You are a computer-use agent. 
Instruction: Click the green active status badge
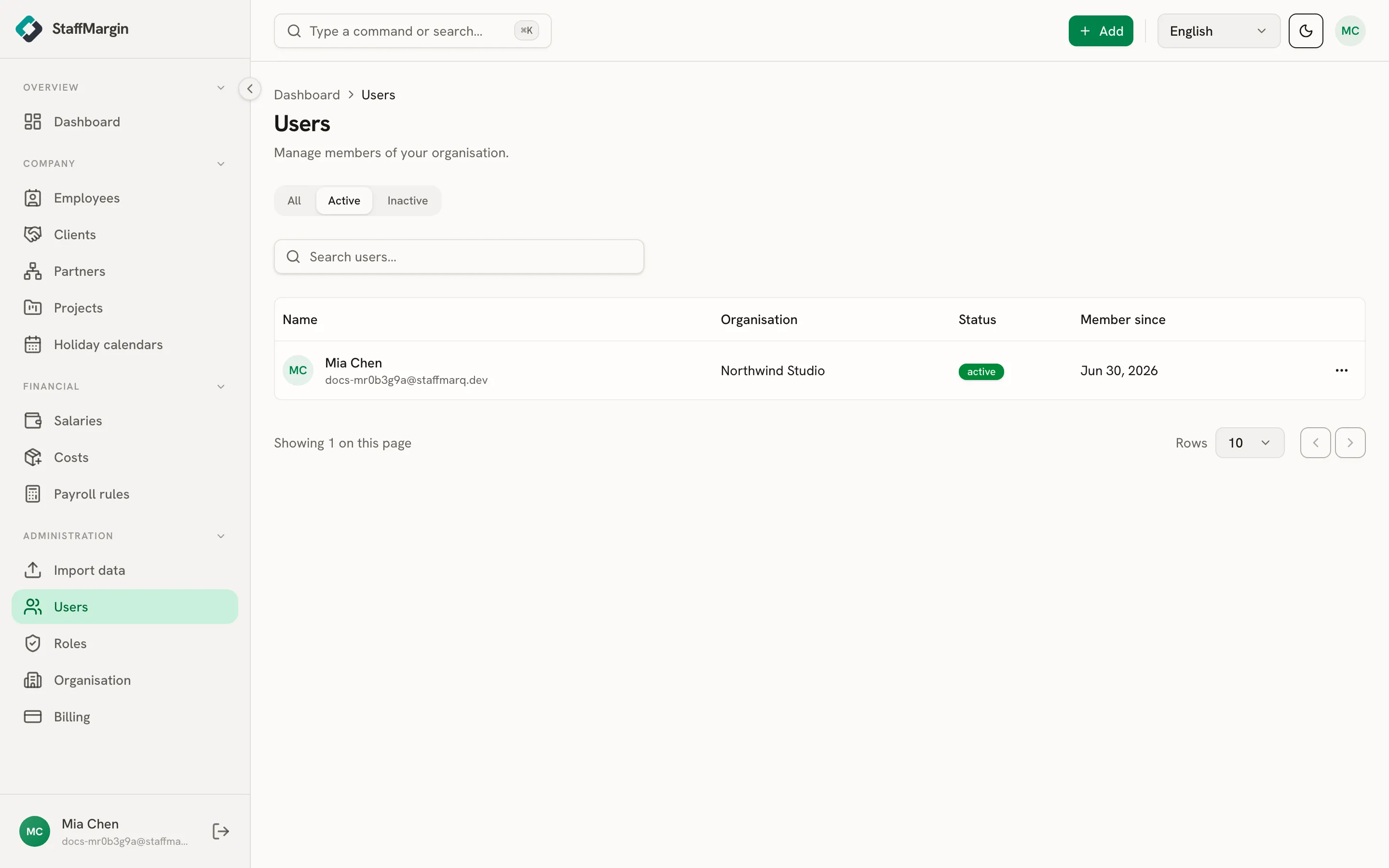point(981,371)
